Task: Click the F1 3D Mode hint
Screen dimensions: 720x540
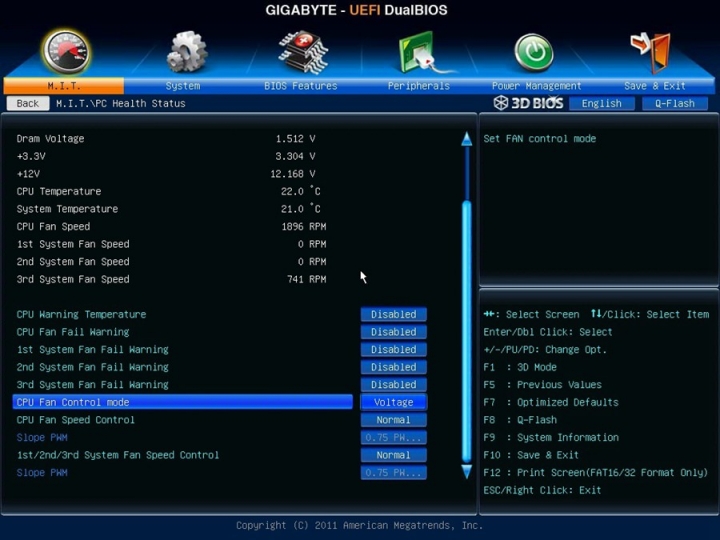Action: click(x=520, y=367)
